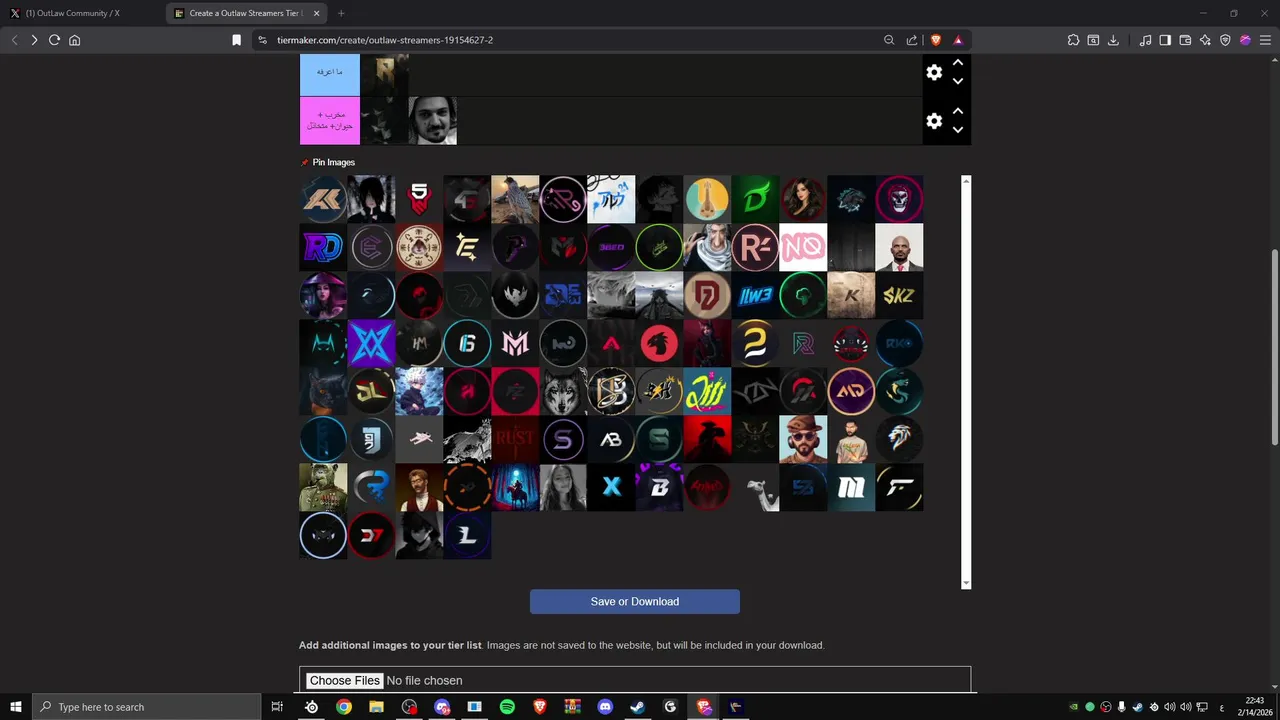Click the zoom magnifier icon in address bar
The image size is (1280, 720).
889,40
